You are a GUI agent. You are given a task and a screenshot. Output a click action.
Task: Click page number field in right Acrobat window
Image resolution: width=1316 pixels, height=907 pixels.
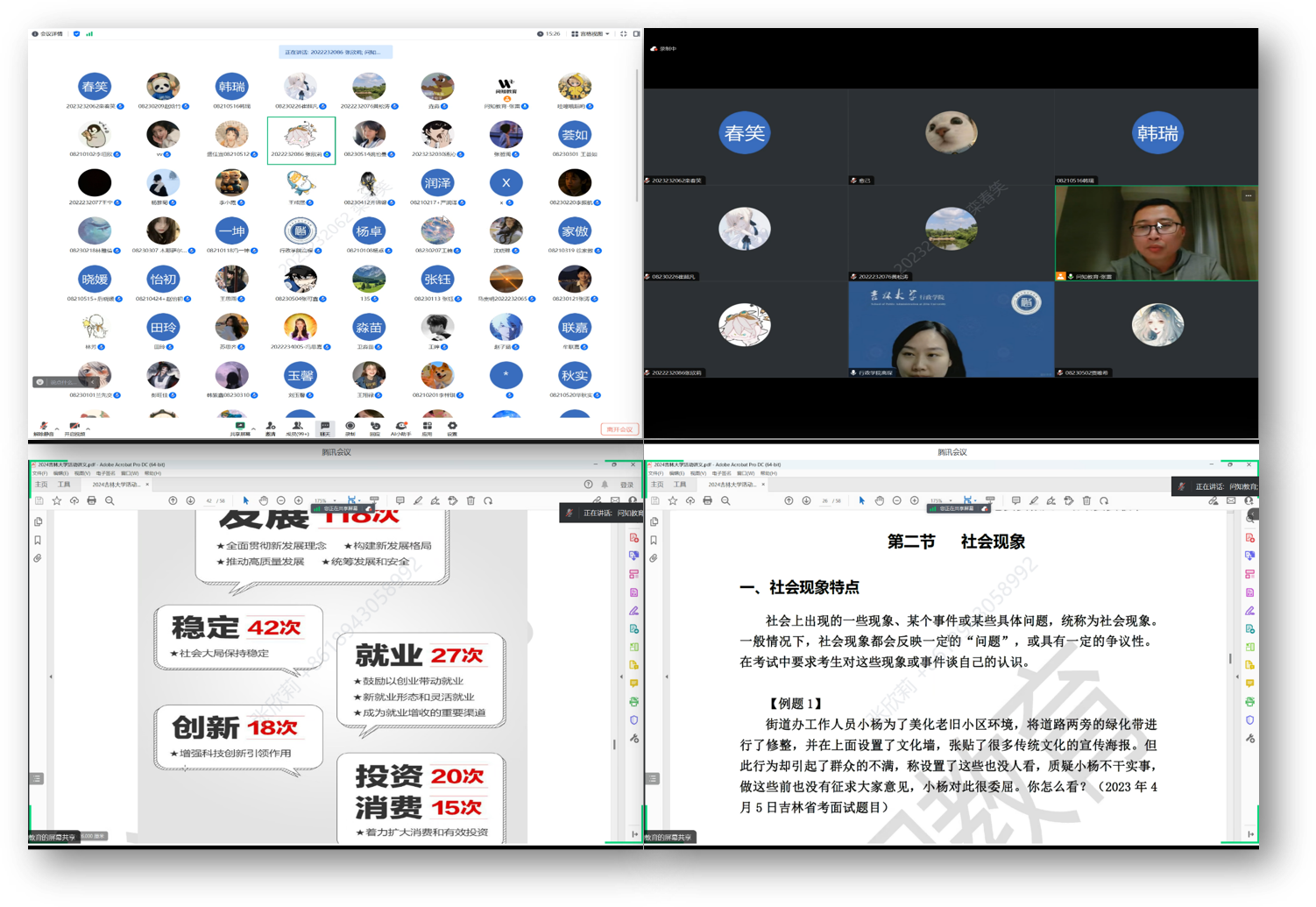coord(825,501)
